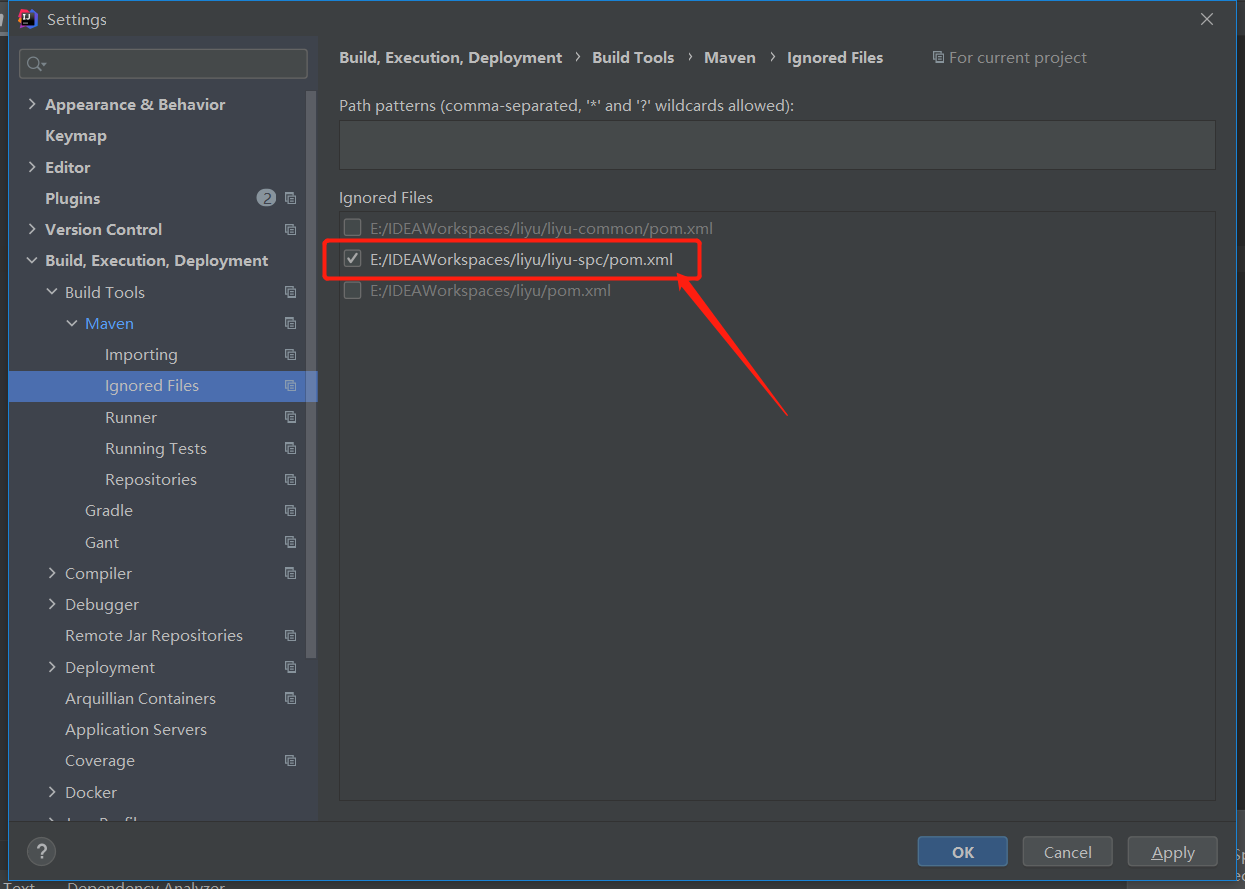
Task: Expand the Docker node
Action: point(52,792)
